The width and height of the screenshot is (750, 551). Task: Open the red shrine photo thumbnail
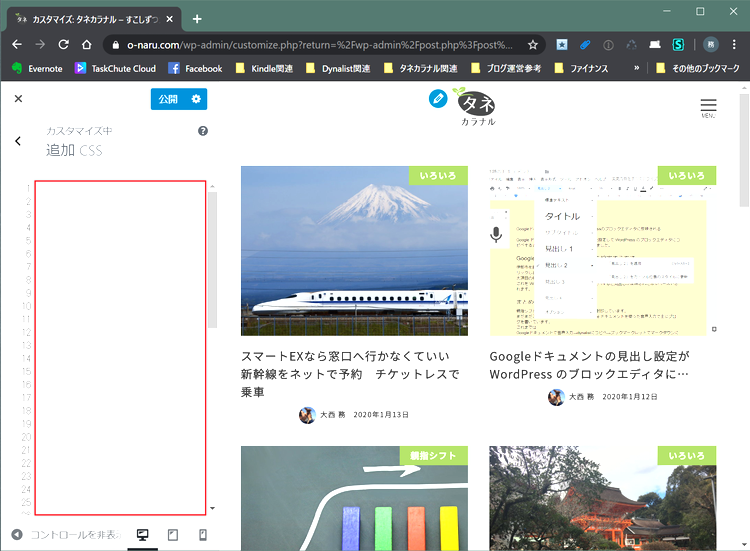[x=603, y=498]
